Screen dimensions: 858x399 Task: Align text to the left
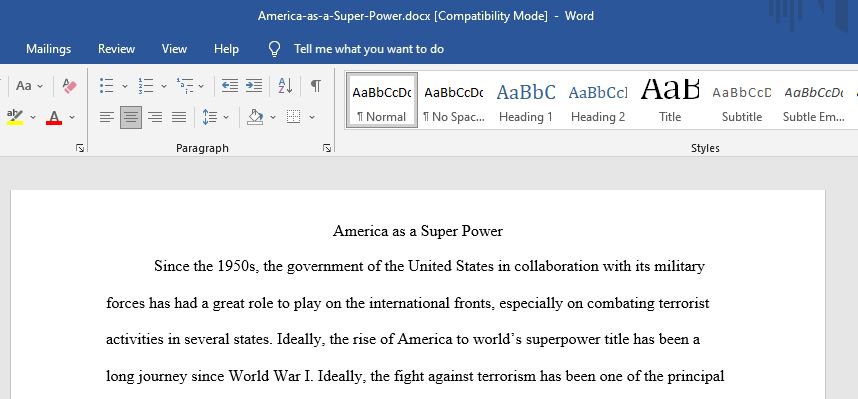(107, 117)
